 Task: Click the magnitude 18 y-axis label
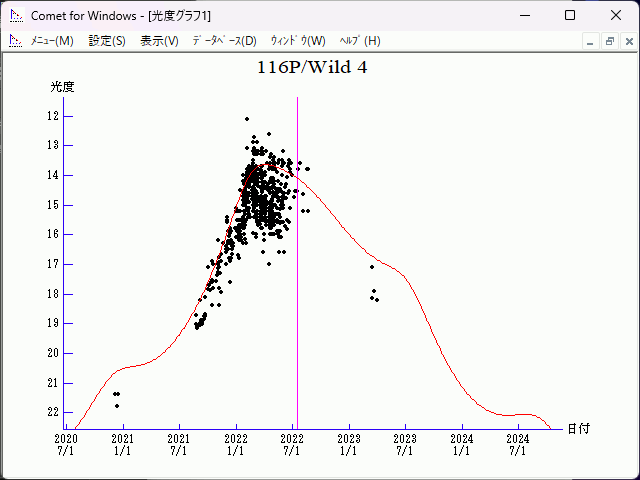[53, 294]
